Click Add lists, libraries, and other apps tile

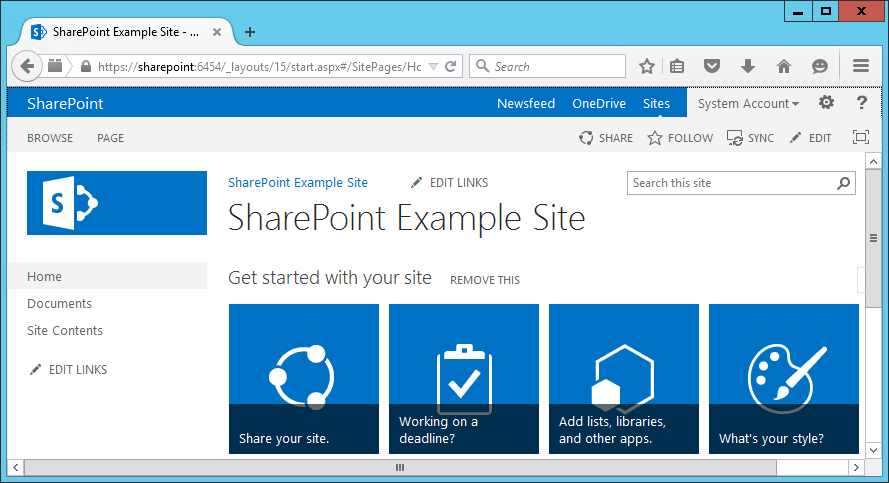tap(624, 379)
